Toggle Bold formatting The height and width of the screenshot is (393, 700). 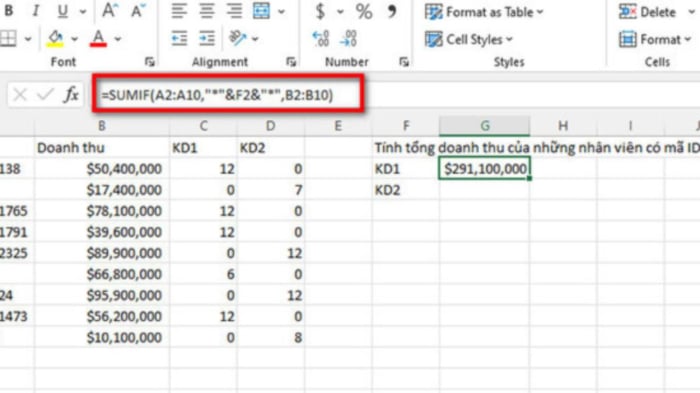click(8, 11)
